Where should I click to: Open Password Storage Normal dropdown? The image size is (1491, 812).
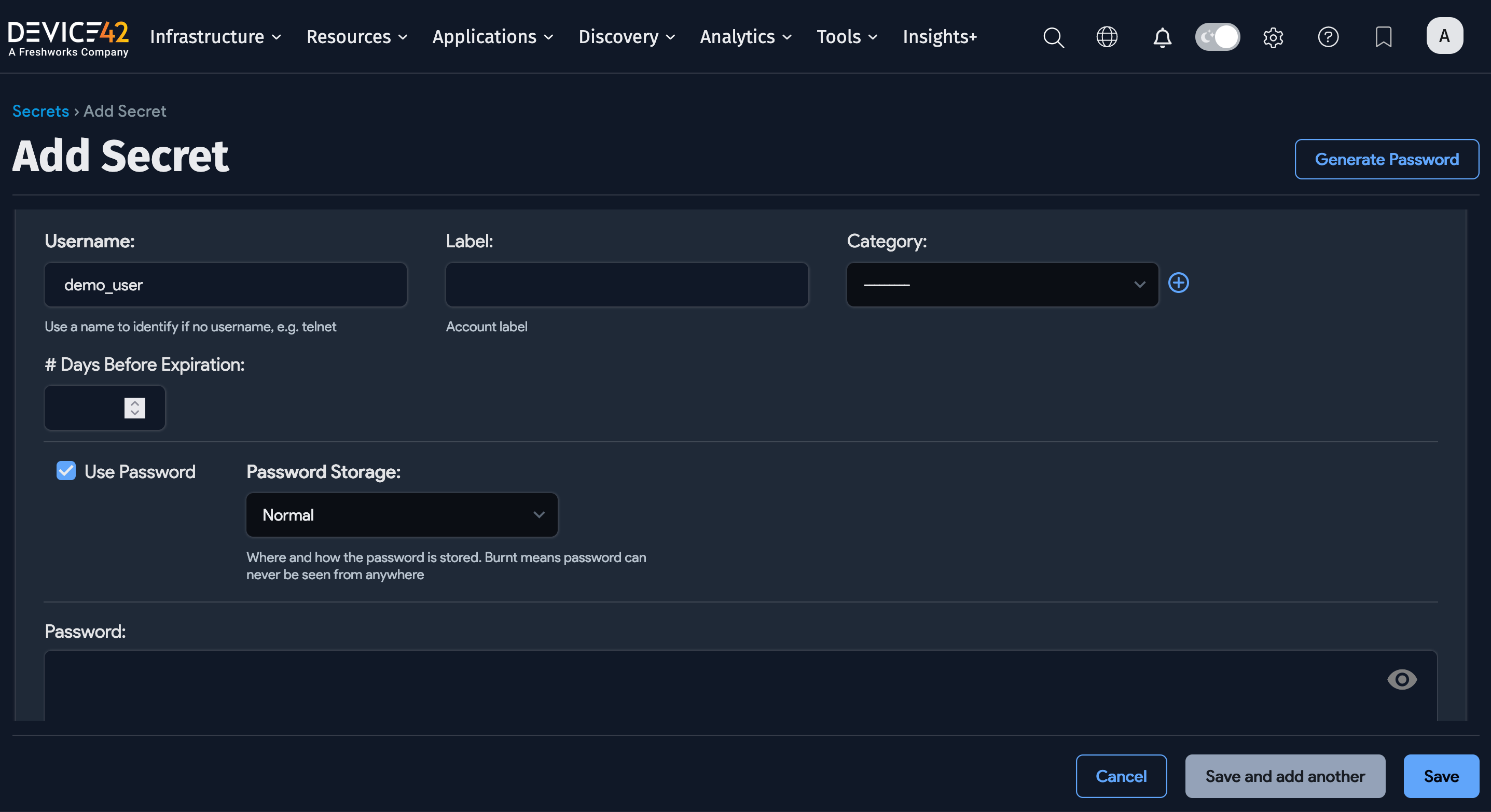[x=402, y=515]
